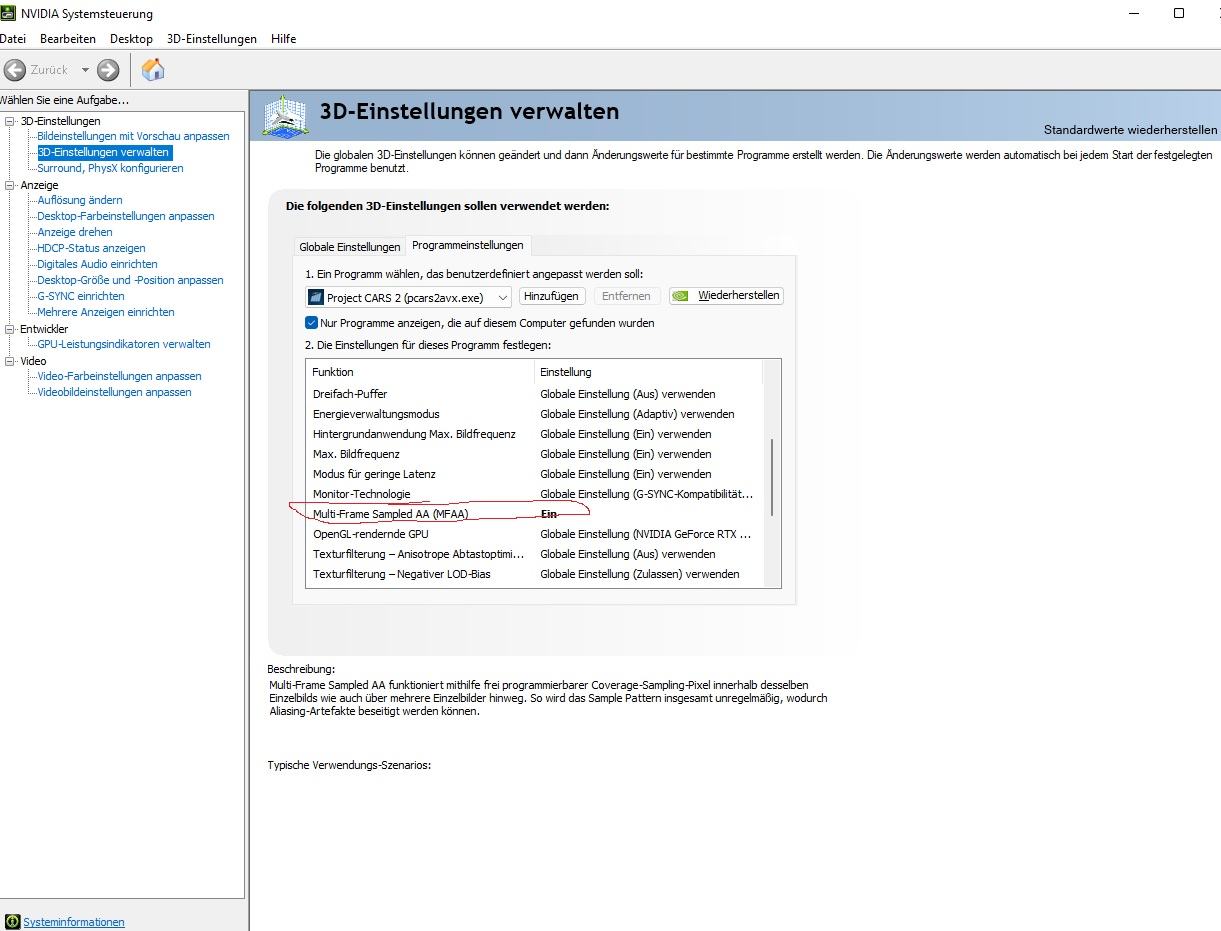Switch to Globale Einstellungen tab
The height and width of the screenshot is (931, 1221).
click(x=349, y=247)
